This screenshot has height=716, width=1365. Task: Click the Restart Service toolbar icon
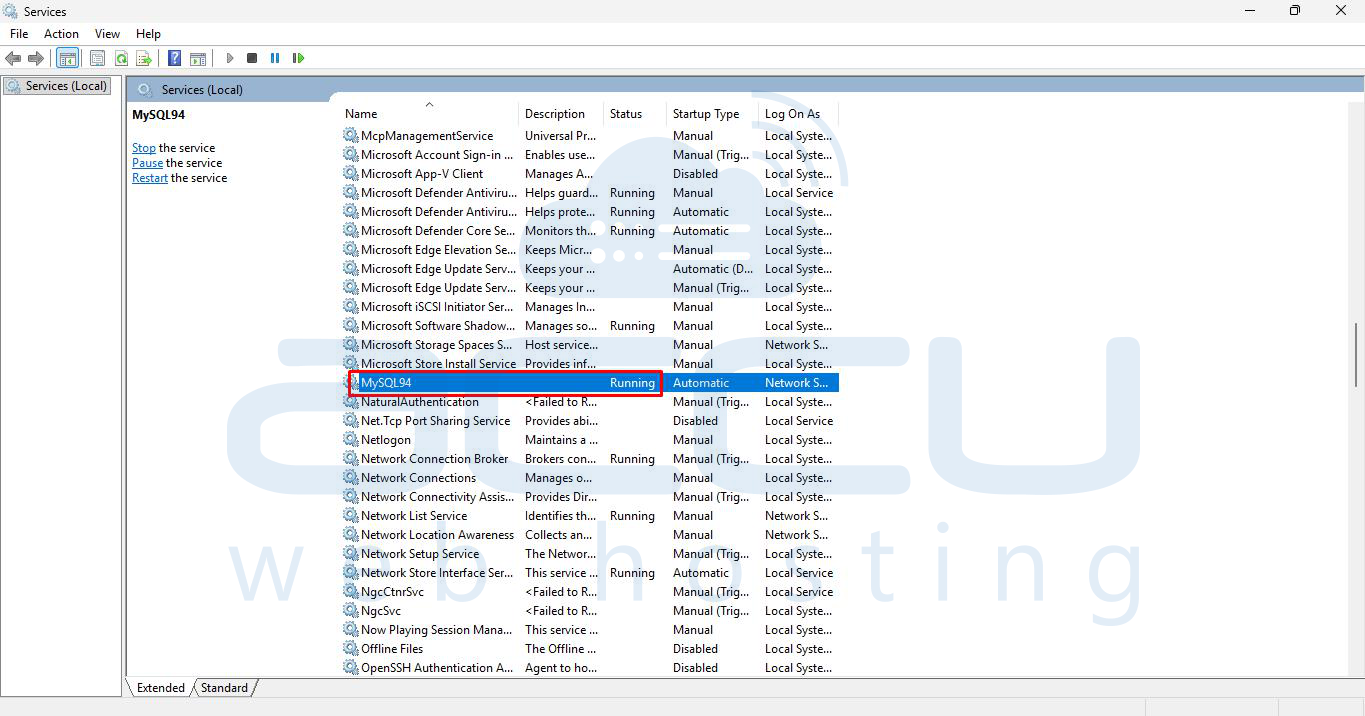pos(298,59)
